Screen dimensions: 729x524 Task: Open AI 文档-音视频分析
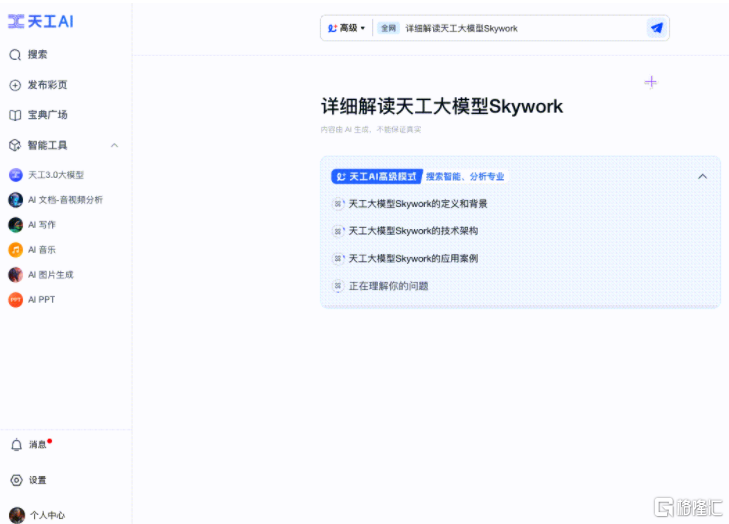(x=65, y=200)
